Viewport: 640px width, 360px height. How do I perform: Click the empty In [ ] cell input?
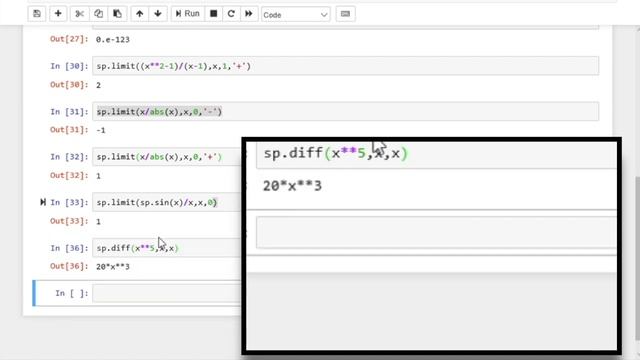pos(167,293)
